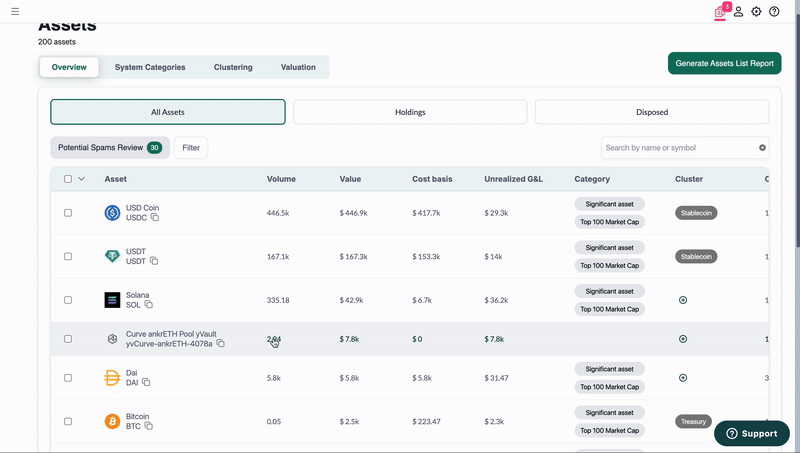Select the Solana row checkbox

click(x=68, y=300)
